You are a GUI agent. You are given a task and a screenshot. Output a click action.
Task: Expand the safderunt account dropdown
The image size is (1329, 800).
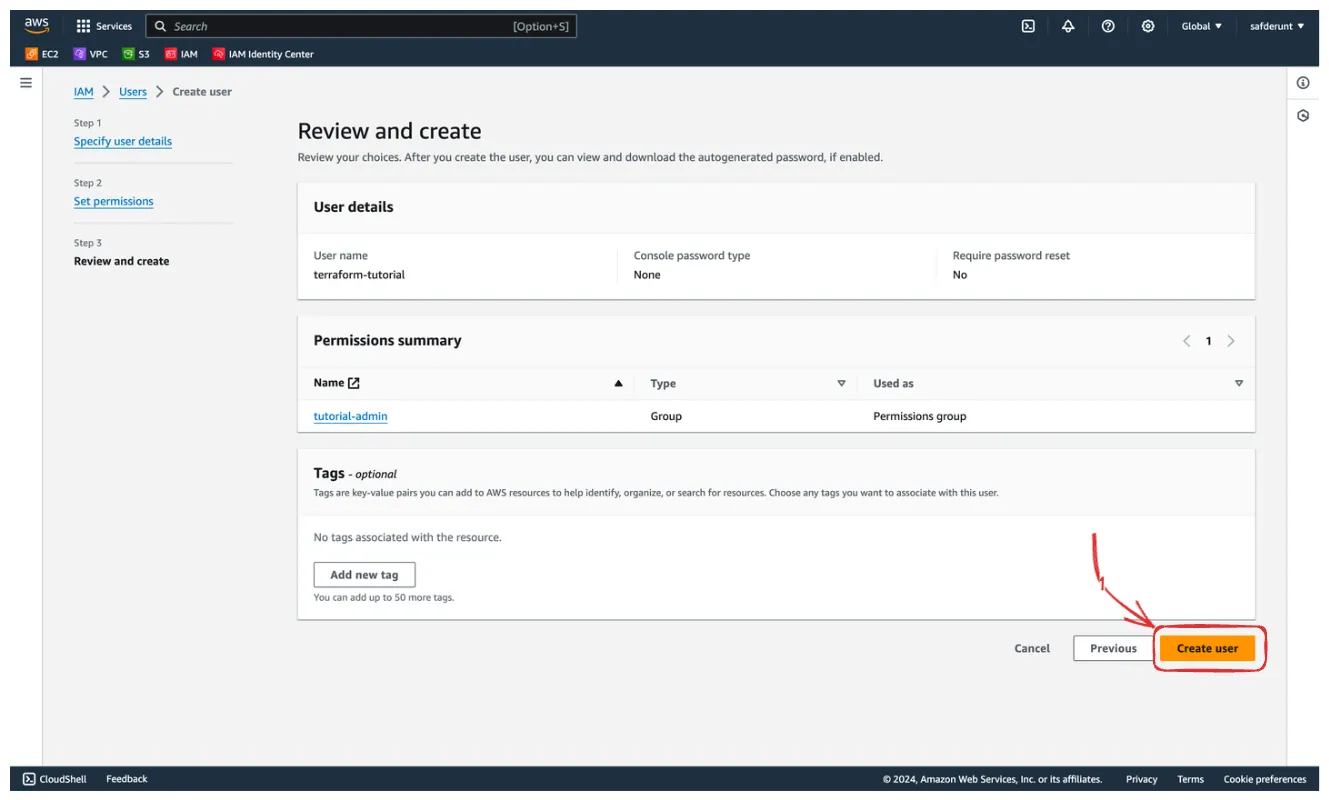(1277, 26)
